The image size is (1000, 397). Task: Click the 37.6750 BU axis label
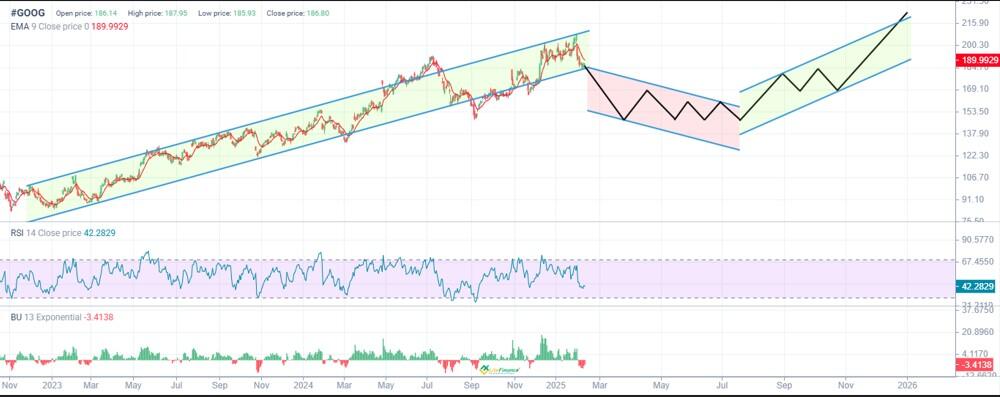[x=977, y=310]
